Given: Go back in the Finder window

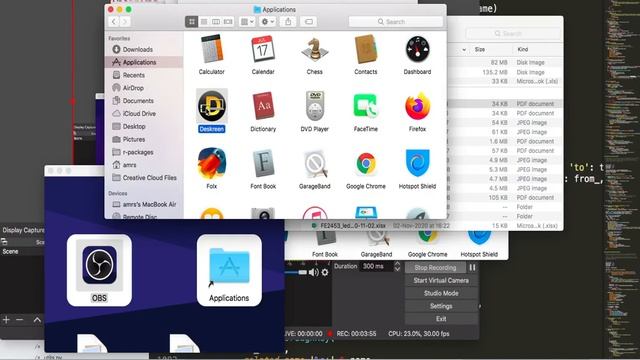Looking at the screenshot, I should click(x=114, y=22).
